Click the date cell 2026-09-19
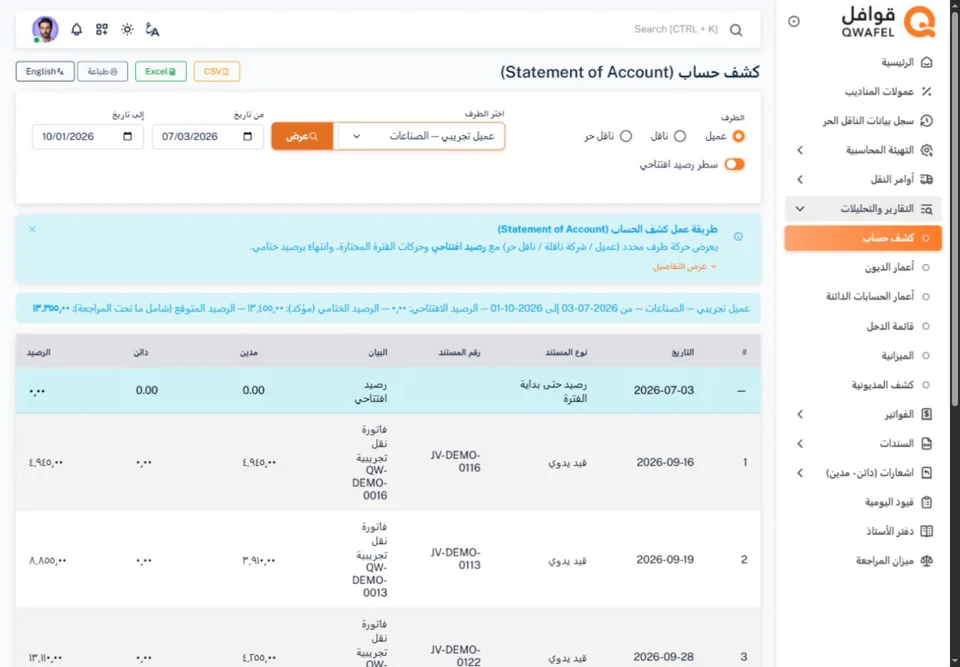Screen dimensions: 960x667 coord(665,559)
